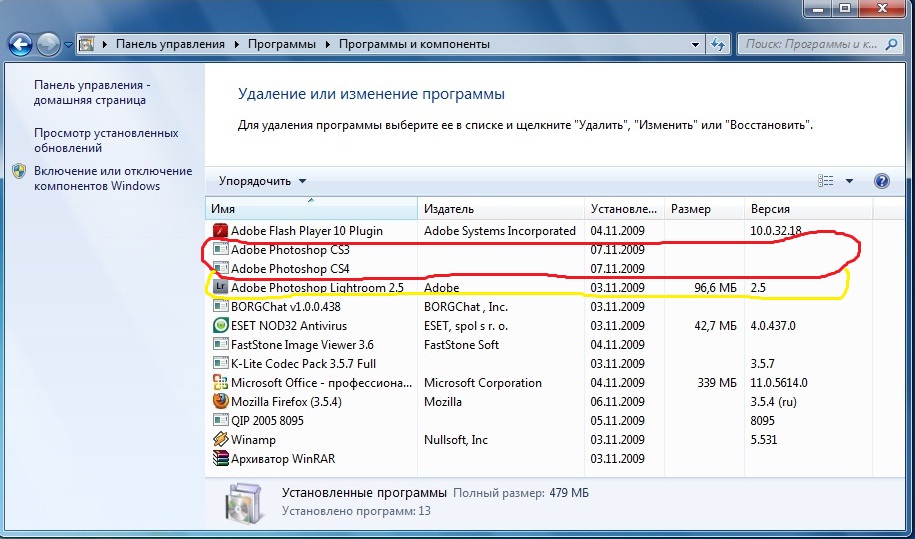Image resolution: width=915 pixels, height=539 pixels.
Task: Click the Microsoft Office program icon
Action: tap(221, 383)
